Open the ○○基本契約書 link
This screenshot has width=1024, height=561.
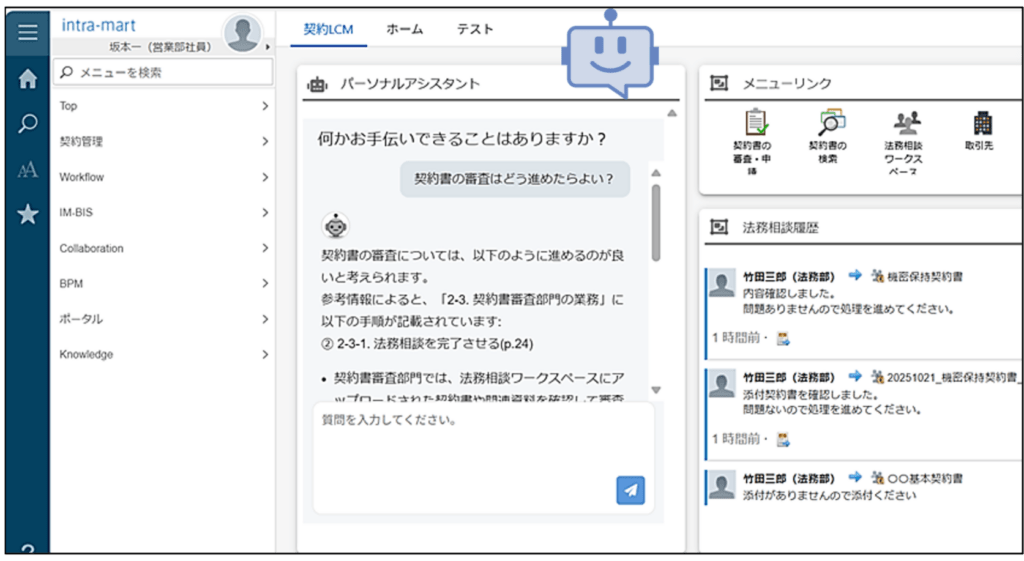pyautogui.click(x=925, y=479)
